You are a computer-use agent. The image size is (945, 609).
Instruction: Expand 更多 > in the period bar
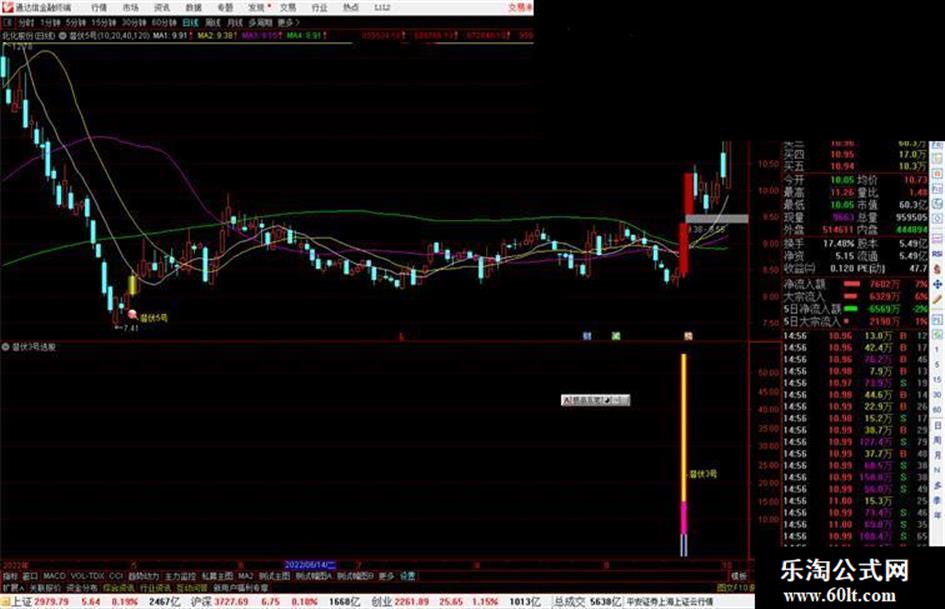click(x=288, y=23)
